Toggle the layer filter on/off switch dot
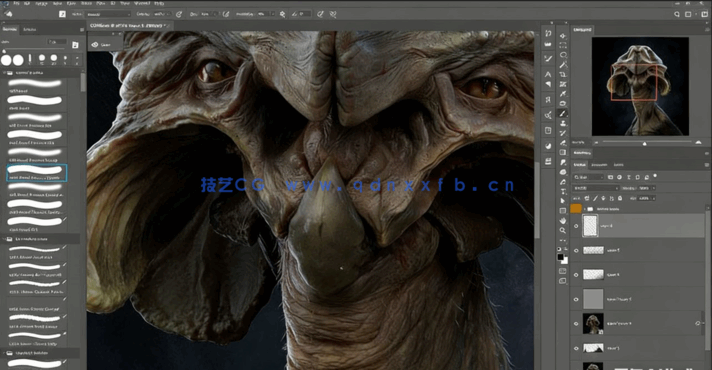Viewport: 712px width, 370px height. click(x=655, y=176)
